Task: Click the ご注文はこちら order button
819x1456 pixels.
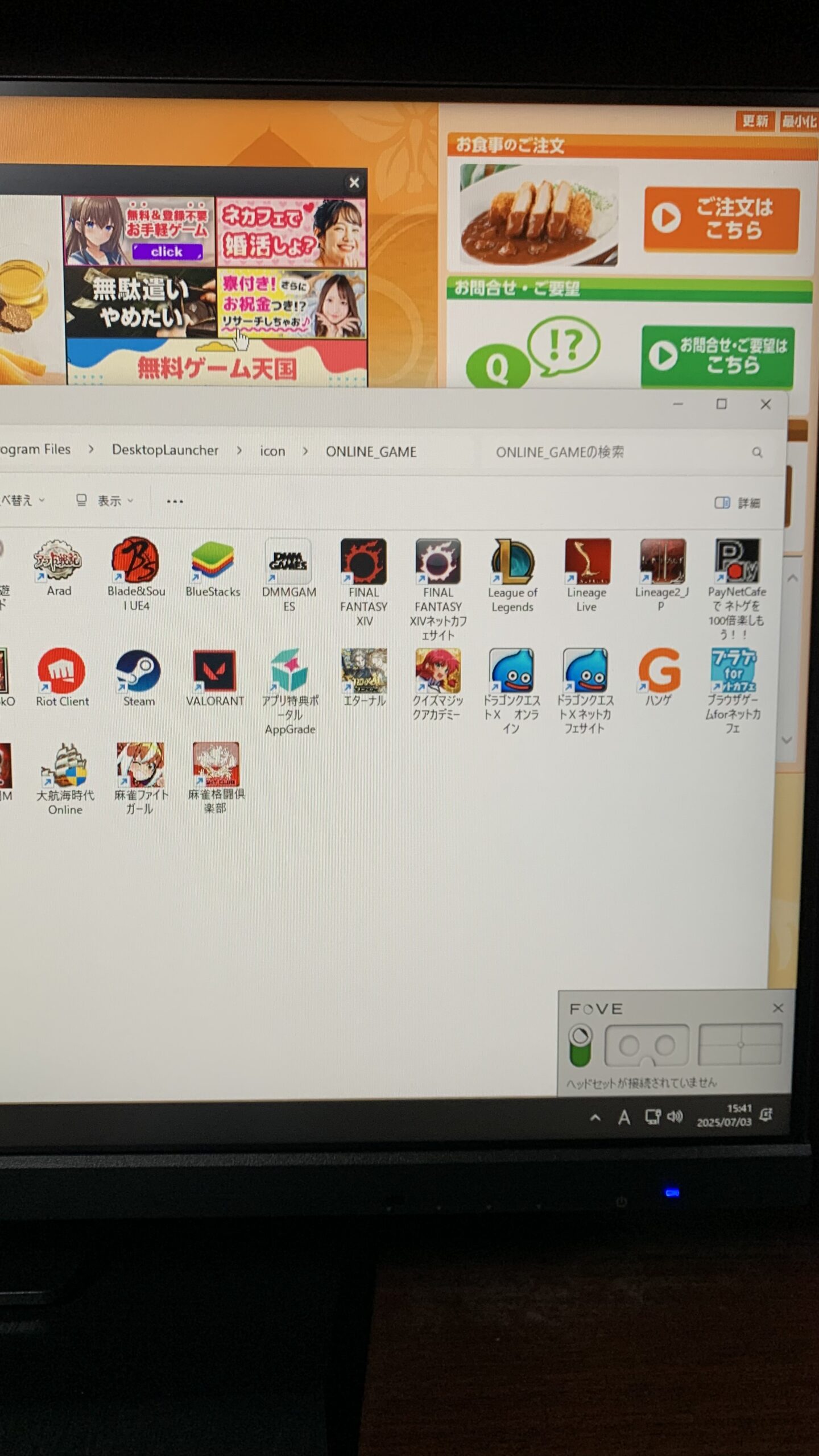Action: 722,219
